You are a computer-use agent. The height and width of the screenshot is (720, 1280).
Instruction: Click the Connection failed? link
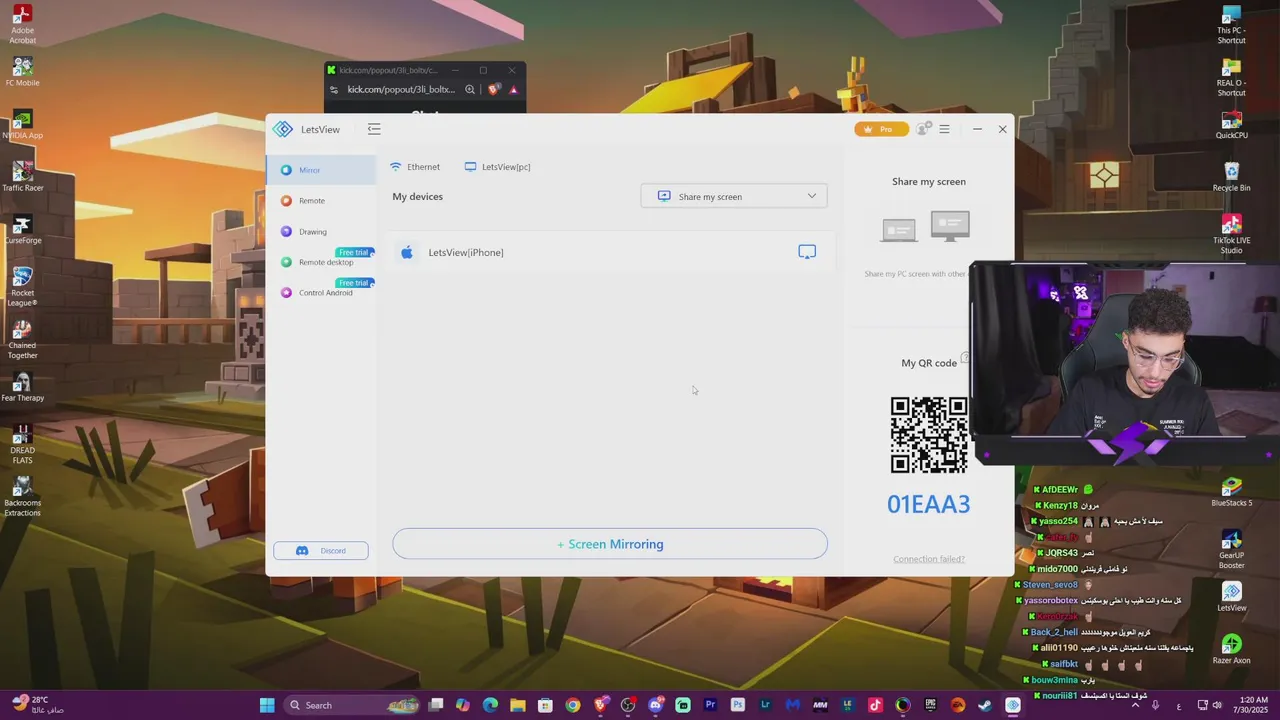(x=929, y=559)
